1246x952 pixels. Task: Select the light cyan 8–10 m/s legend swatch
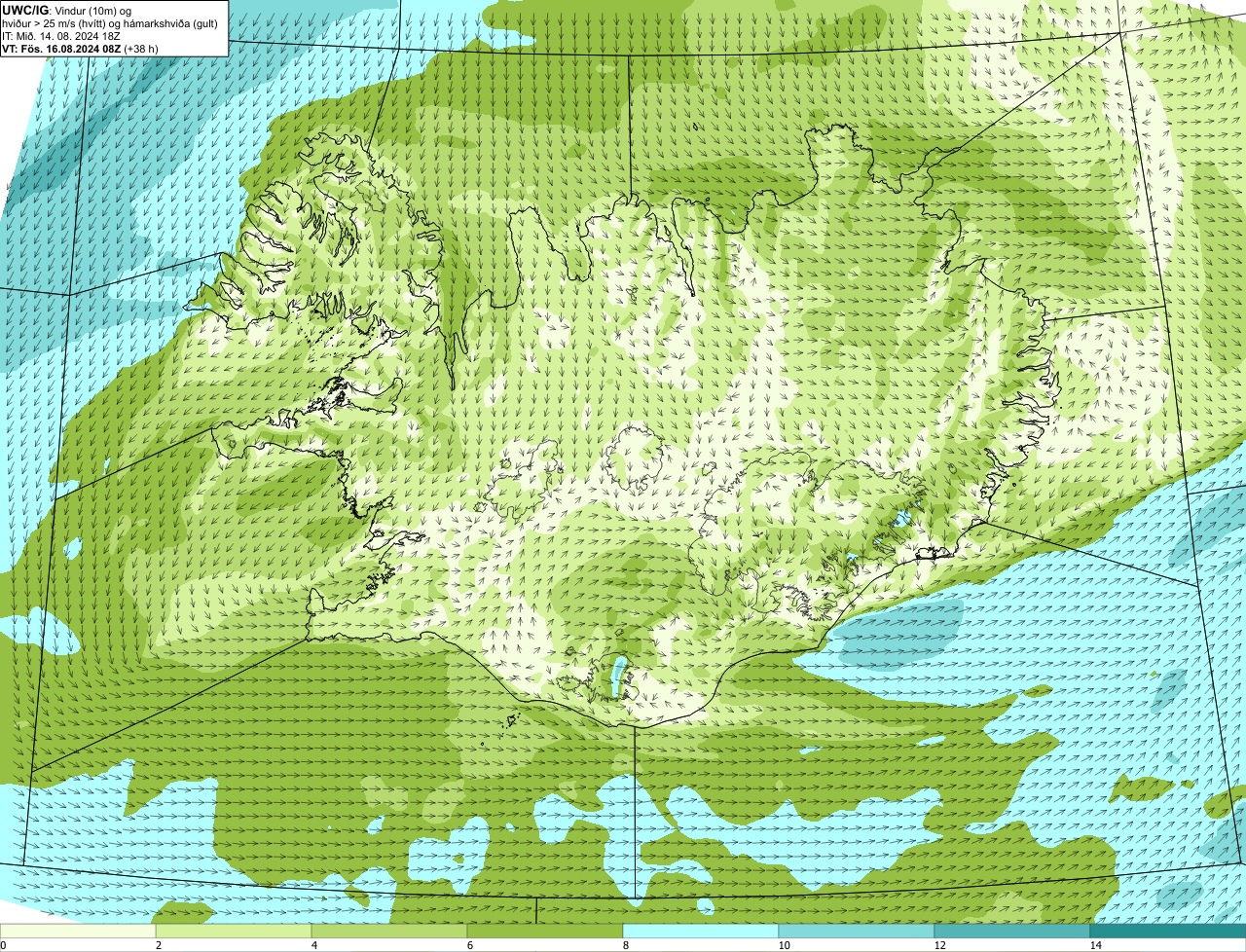tap(701, 931)
